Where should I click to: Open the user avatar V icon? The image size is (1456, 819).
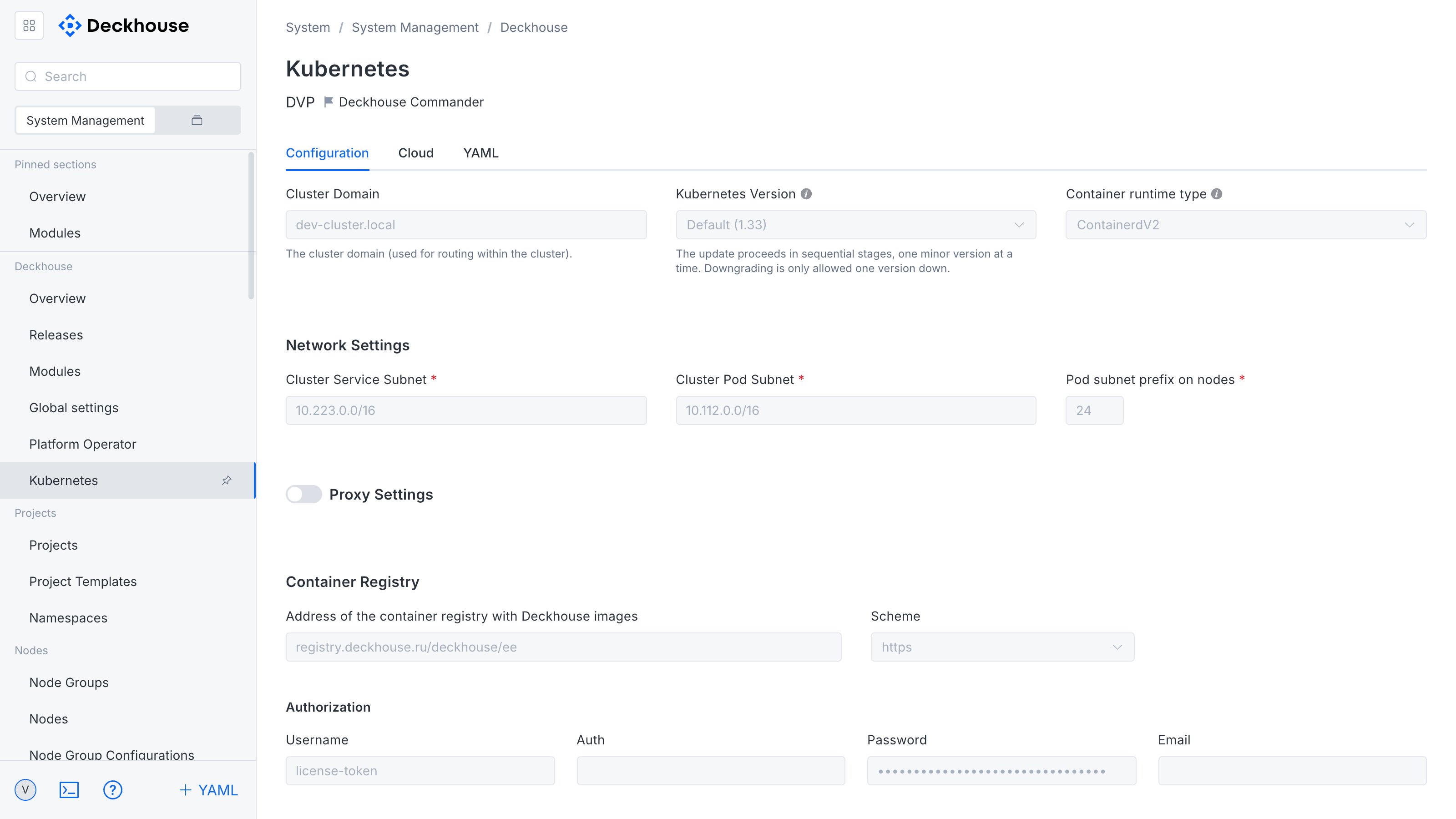click(25, 789)
